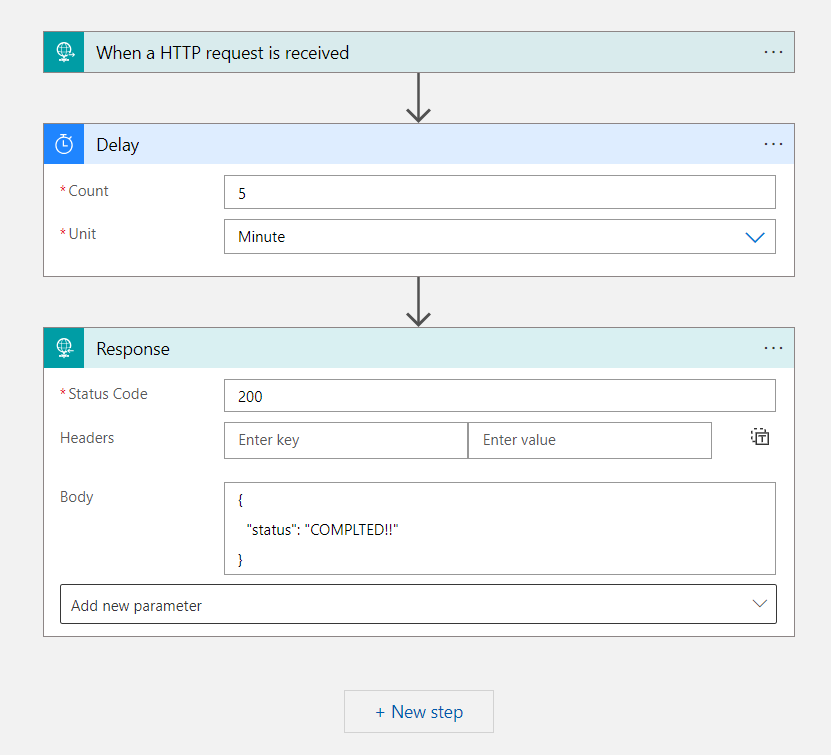Expand the When a HTTP request is received card
Viewport: 831px width, 755px height.
pyautogui.click(x=419, y=52)
